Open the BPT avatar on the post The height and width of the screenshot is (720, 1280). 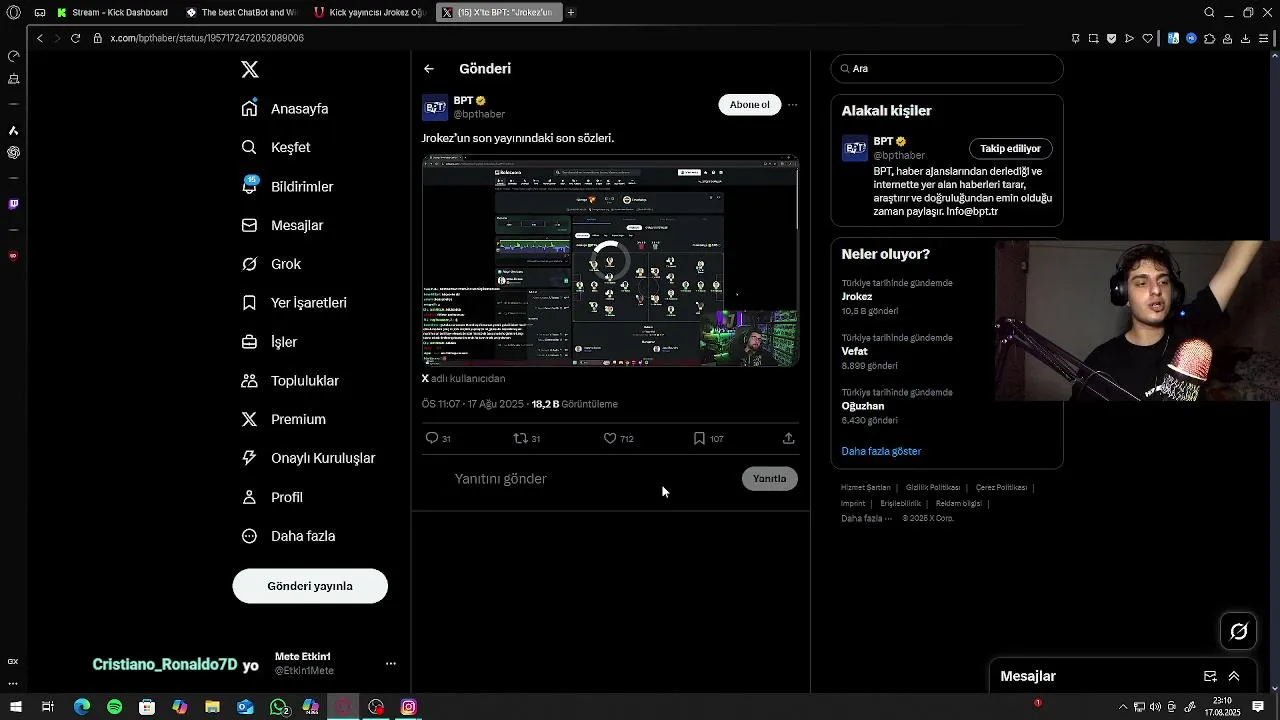[435, 107]
